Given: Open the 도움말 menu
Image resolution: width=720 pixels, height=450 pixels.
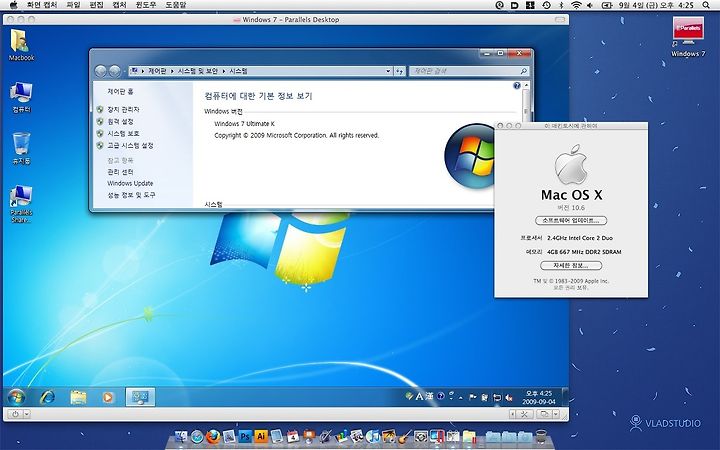Looking at the screenshot, I should 176,5.
